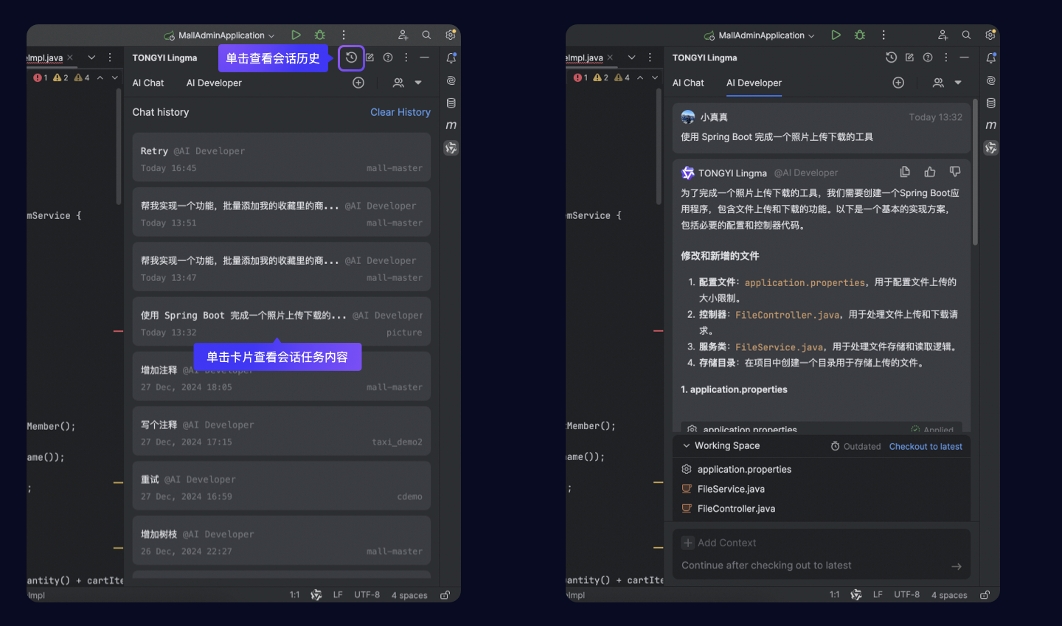Open help icon in left window's Lingma header
Image resolution: width=1062 pixels, height=626 pixels.
click(387, 58)
